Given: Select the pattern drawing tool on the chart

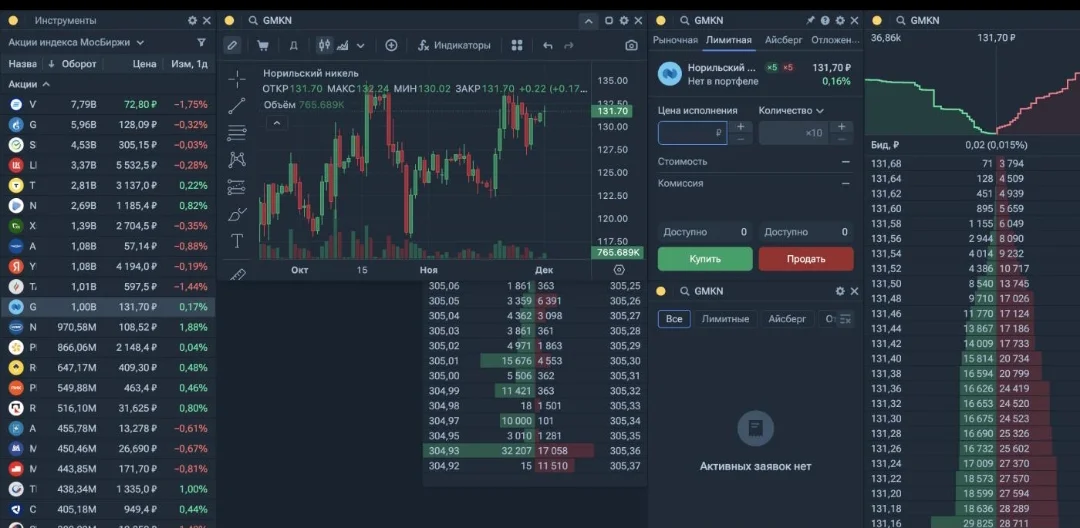Looking at the screenshot, I should (x=237, y=160).
